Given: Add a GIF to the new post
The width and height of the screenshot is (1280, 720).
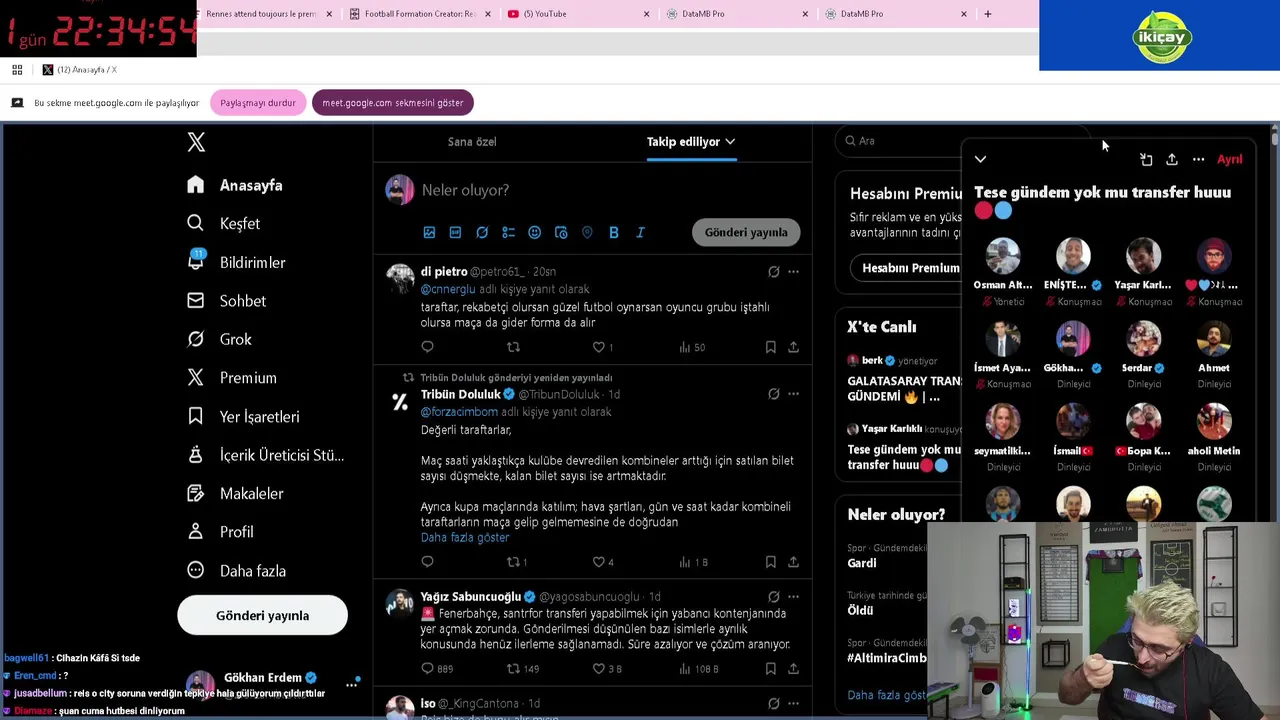Looking at the screenshot, I should pos(455,232).
